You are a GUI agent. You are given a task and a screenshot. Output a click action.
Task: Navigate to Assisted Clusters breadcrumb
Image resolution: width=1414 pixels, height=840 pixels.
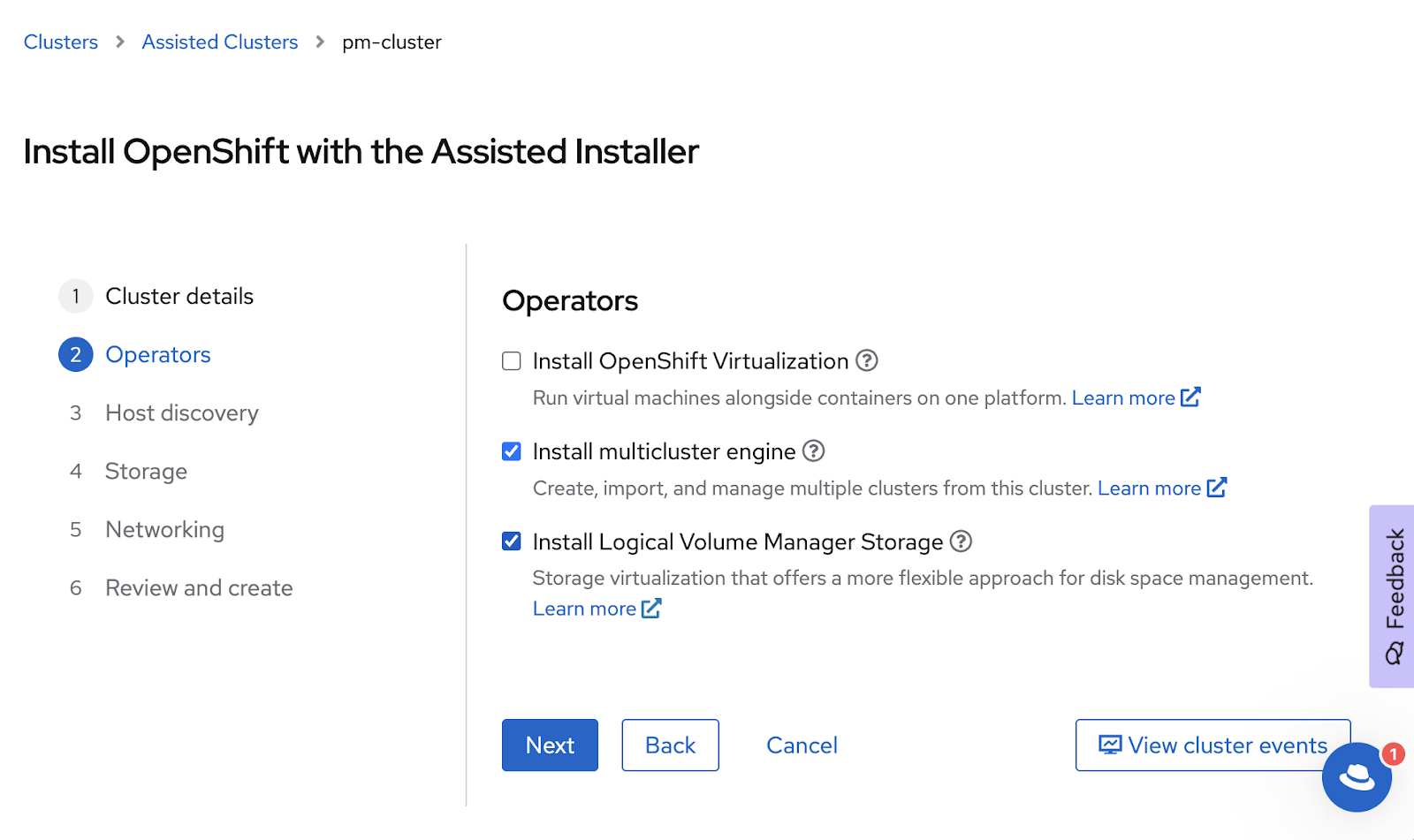pos(219,42)
